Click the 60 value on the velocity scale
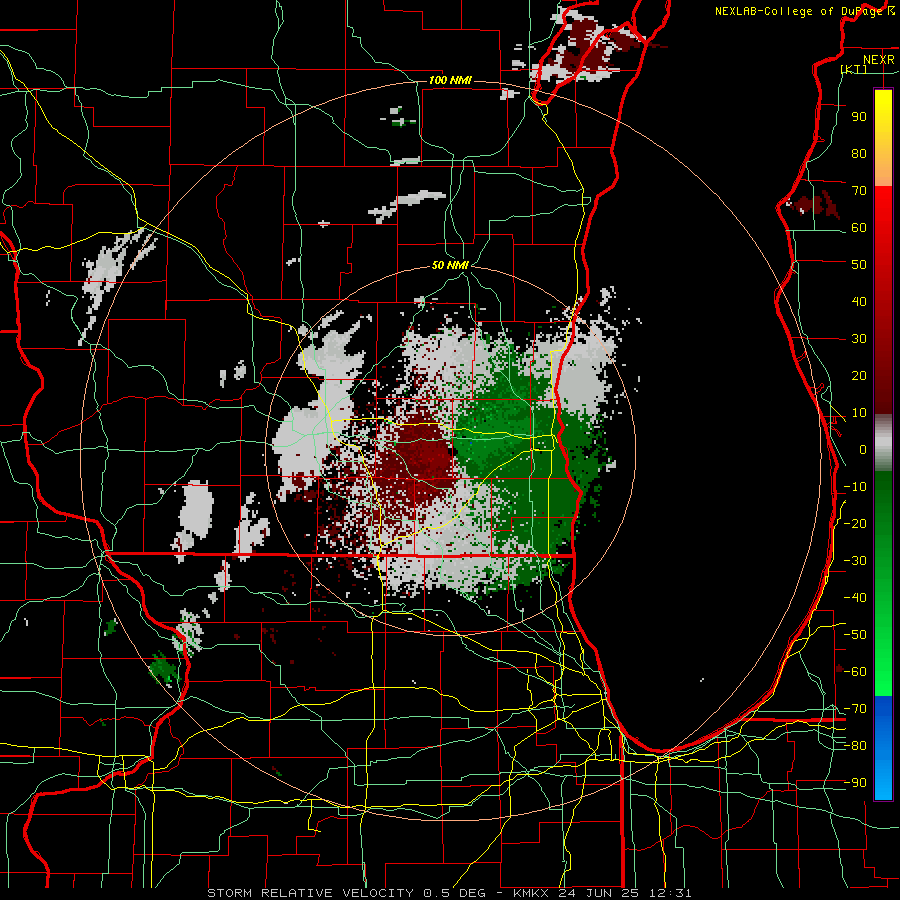 859,227
